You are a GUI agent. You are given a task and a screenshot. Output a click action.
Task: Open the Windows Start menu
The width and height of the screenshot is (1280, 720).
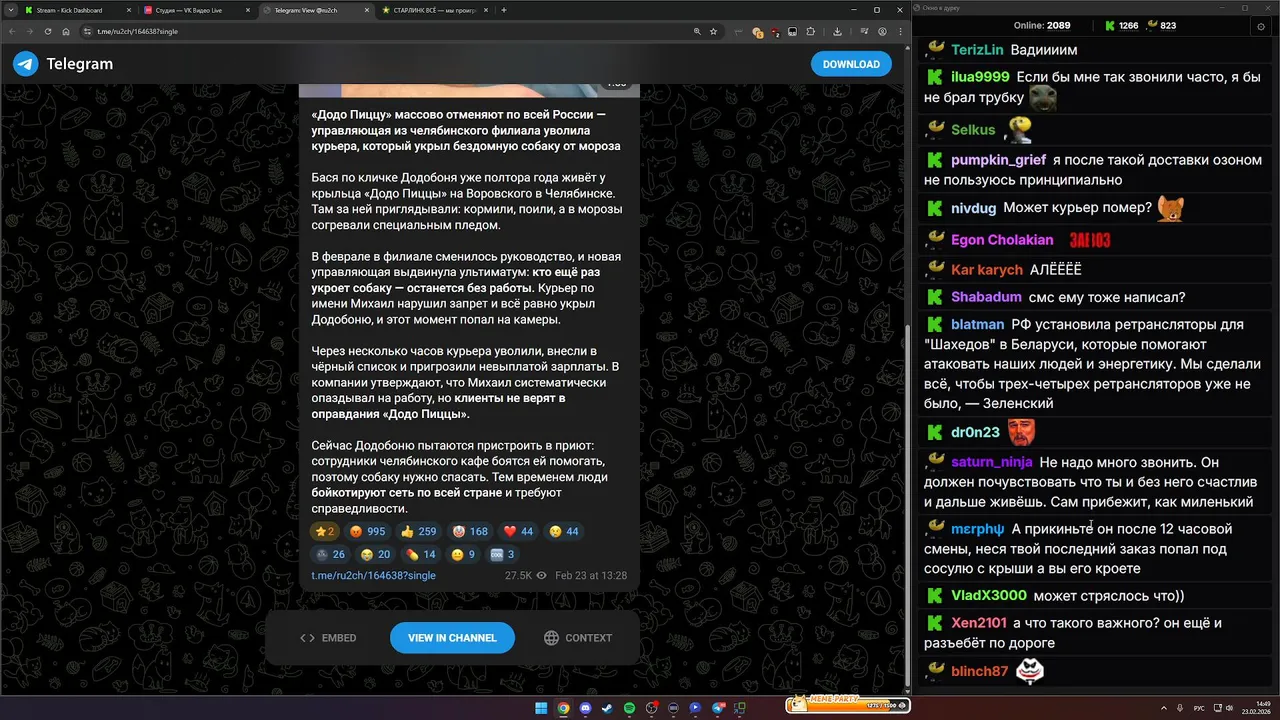coord(541,708)
